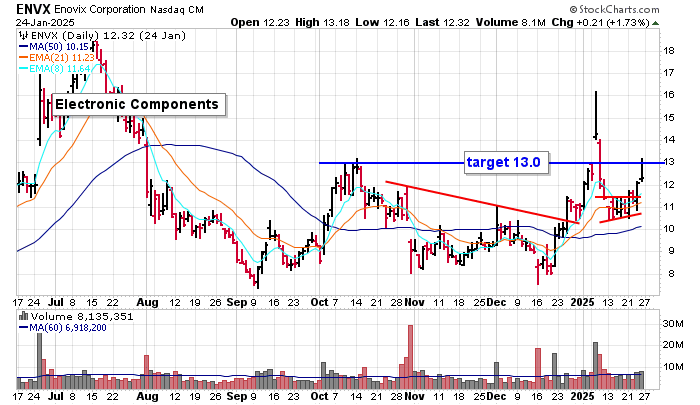Click the candlestick icon beside ENVX (Daily)

pyautogui.click(x=23, y=36)
